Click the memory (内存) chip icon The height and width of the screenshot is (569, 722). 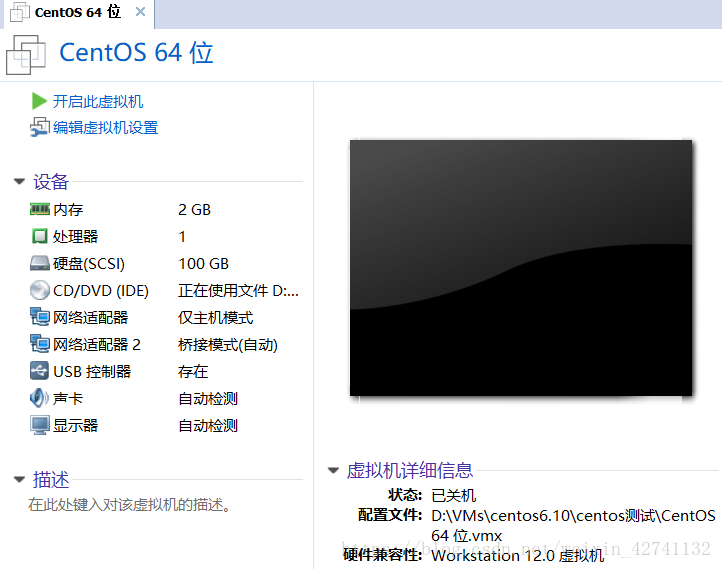40,209
